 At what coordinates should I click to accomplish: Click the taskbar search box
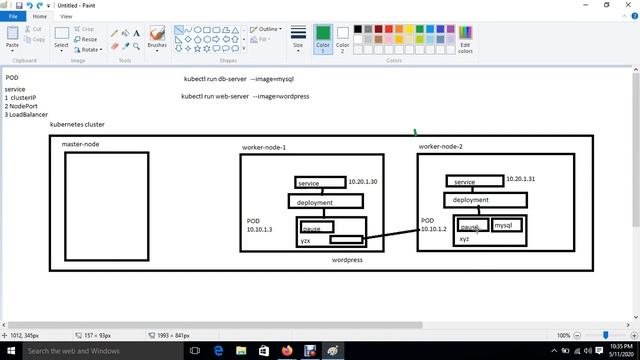coord(103,351)
